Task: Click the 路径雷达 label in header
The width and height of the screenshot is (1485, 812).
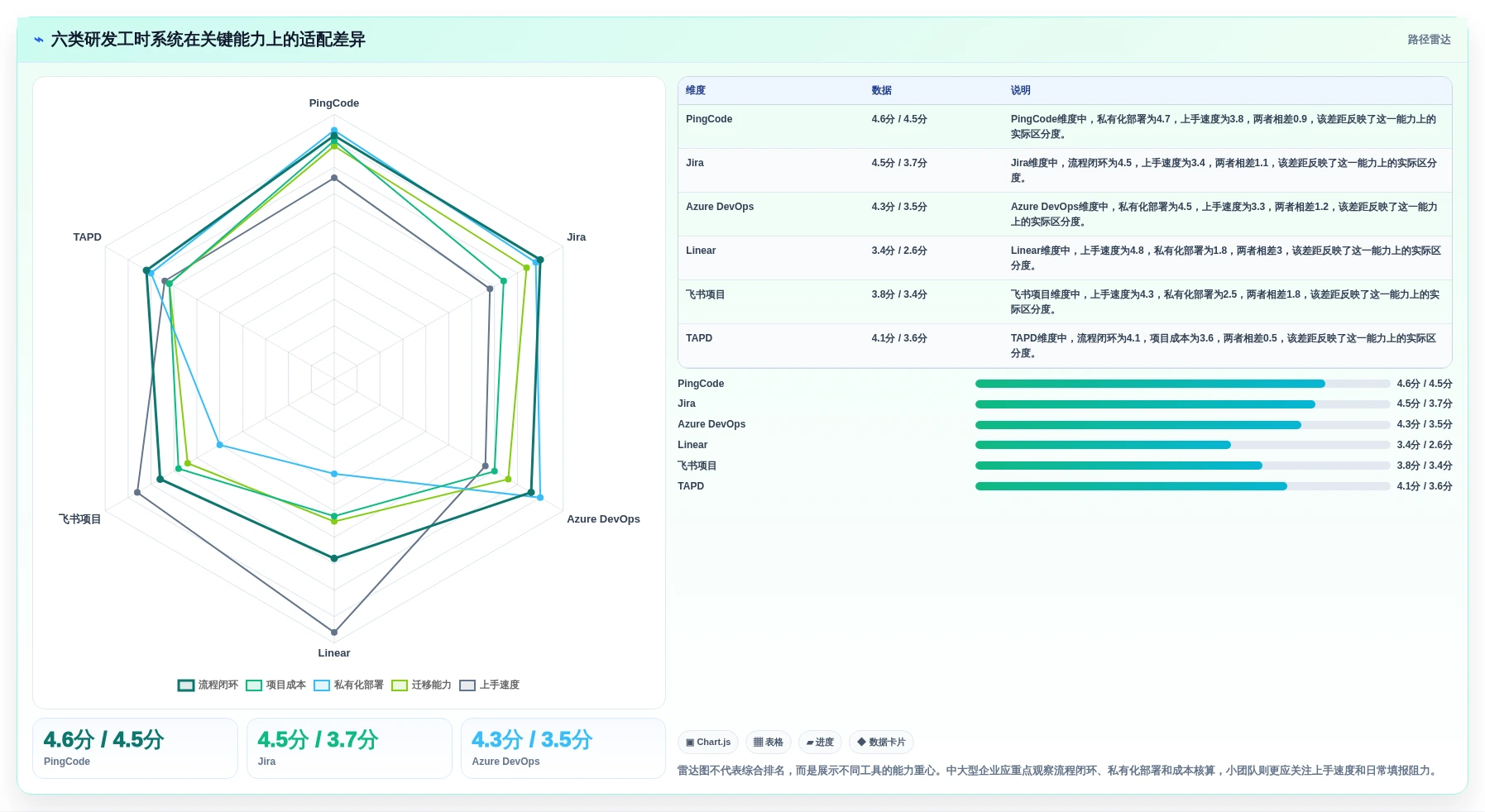Action: (1429, 40)
